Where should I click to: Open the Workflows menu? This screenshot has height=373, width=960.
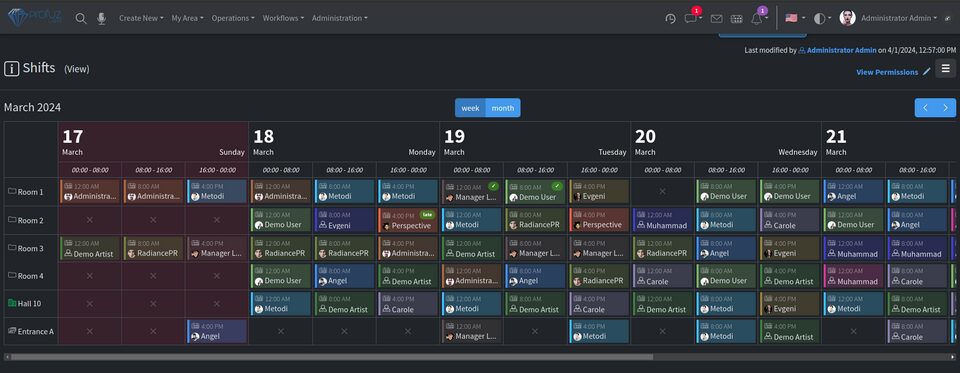click(283, 18)
